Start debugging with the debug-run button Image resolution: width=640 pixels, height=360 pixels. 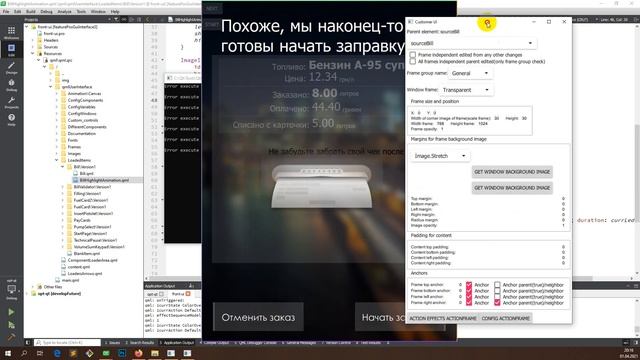pos(11,325)
